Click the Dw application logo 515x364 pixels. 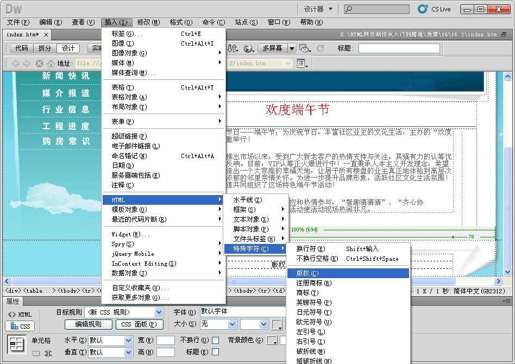(14, 9)
